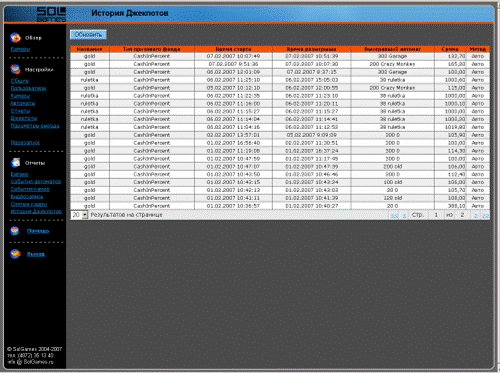Go to previous page with single « link
Image resolution: width=500 pixels, height=373 pixels.
[404, 216]
